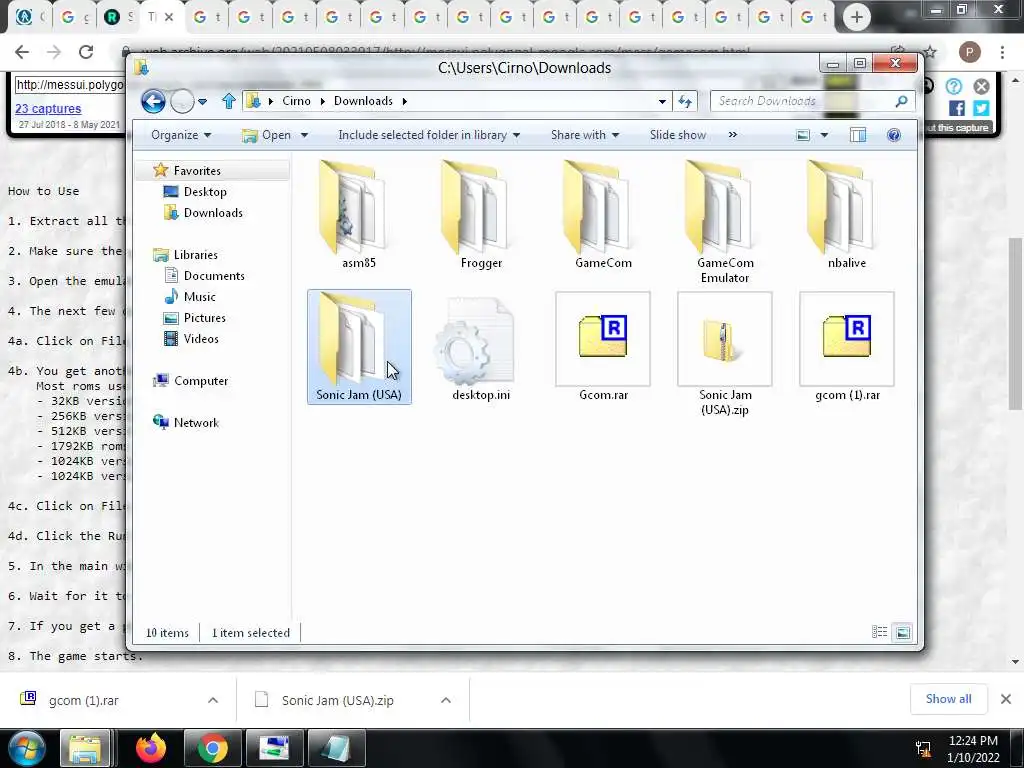Click the Windows Start button

coord(25,748)
